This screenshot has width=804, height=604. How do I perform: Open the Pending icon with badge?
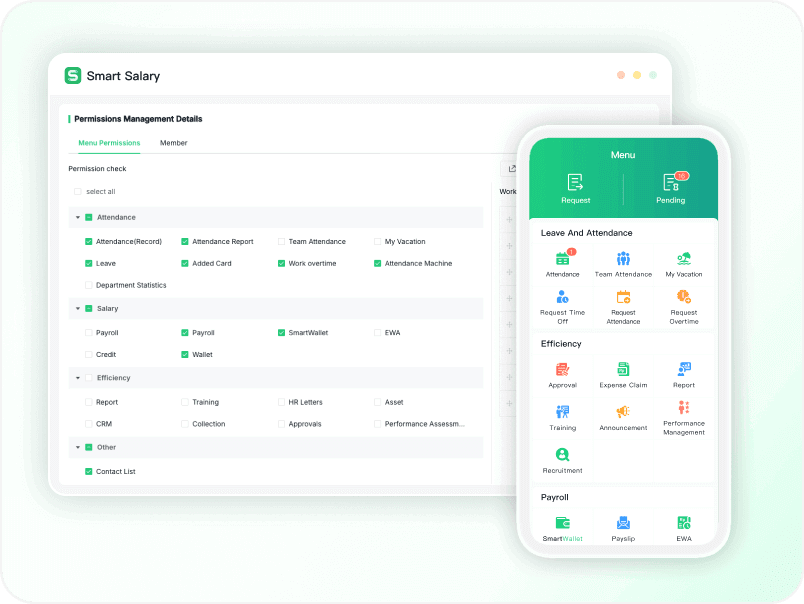click(672, 183)
